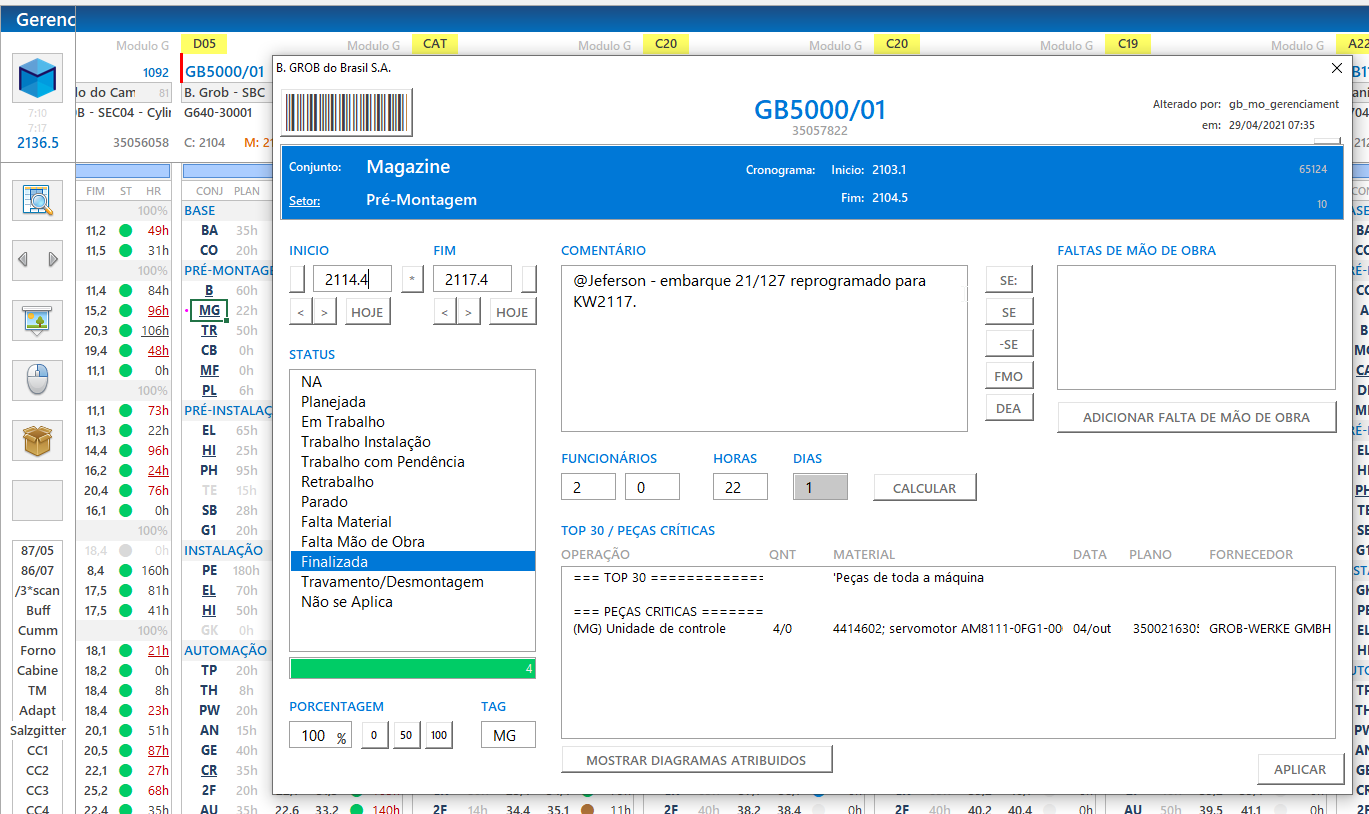This screenshot has width=1369, height=814.
Task: Click the left arrow navigation icon in sidebar
Action: point(24,260)
